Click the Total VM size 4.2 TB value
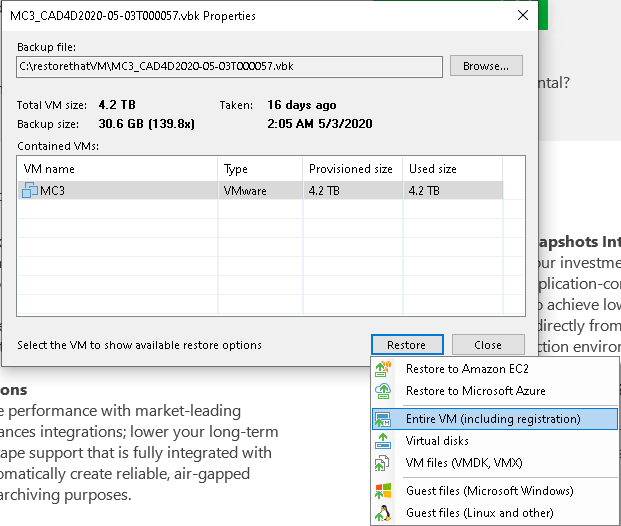The height and width of the screenshot is (526, 621). tap(117, 105)
